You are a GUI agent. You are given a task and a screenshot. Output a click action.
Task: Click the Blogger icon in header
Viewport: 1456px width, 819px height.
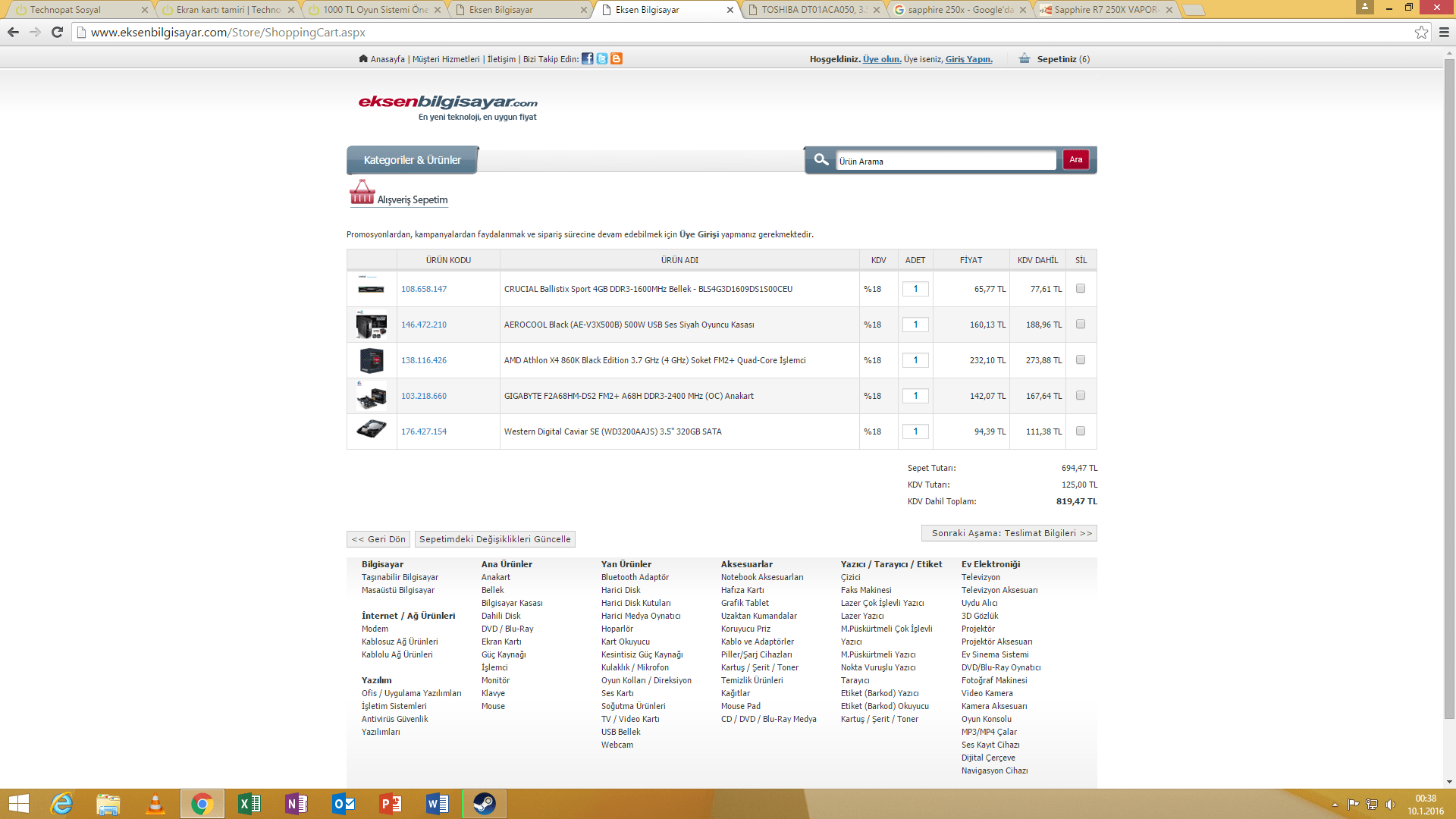tap(617, 58)
